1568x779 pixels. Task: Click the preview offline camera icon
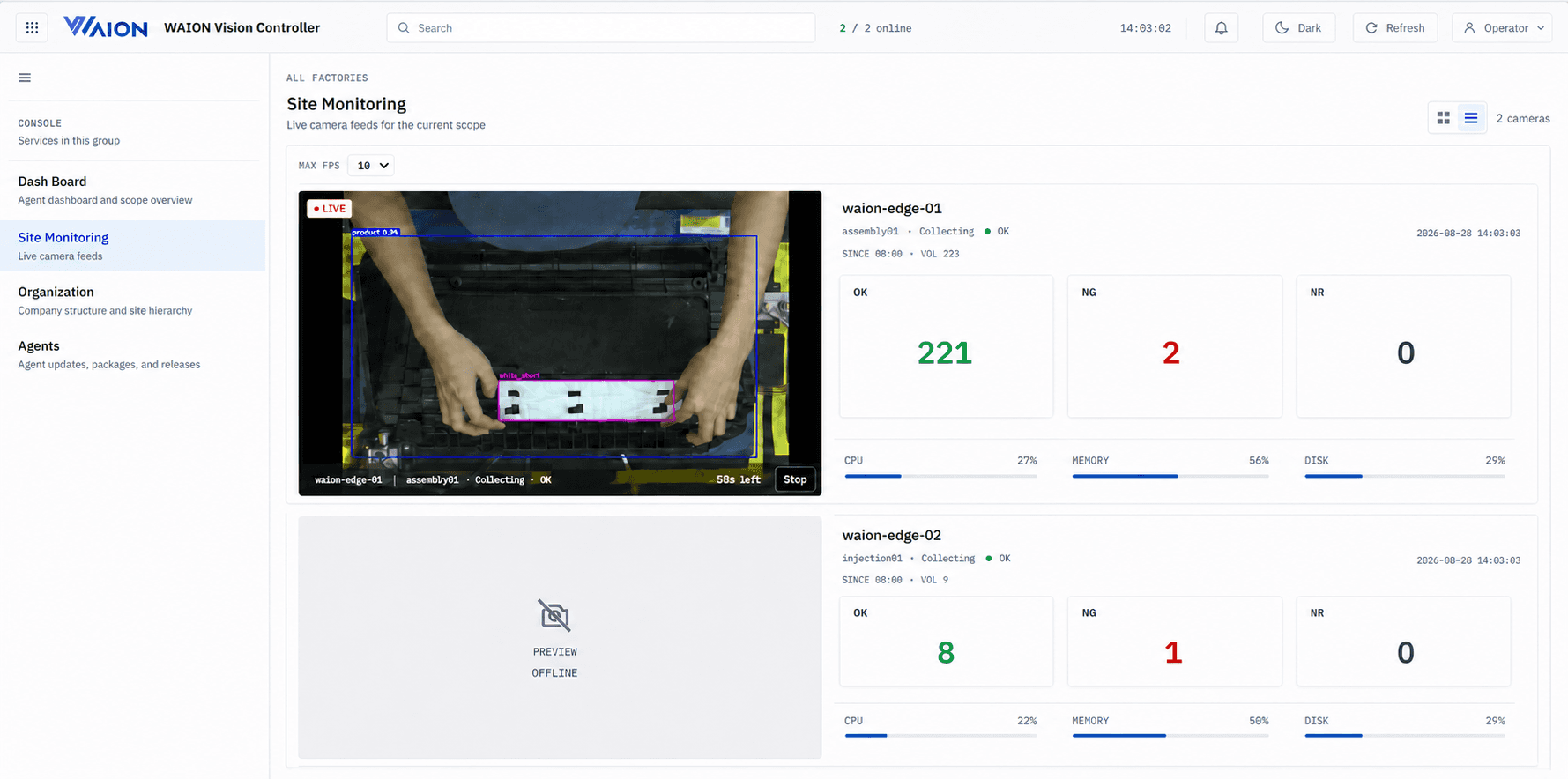(x=554, y=615)
